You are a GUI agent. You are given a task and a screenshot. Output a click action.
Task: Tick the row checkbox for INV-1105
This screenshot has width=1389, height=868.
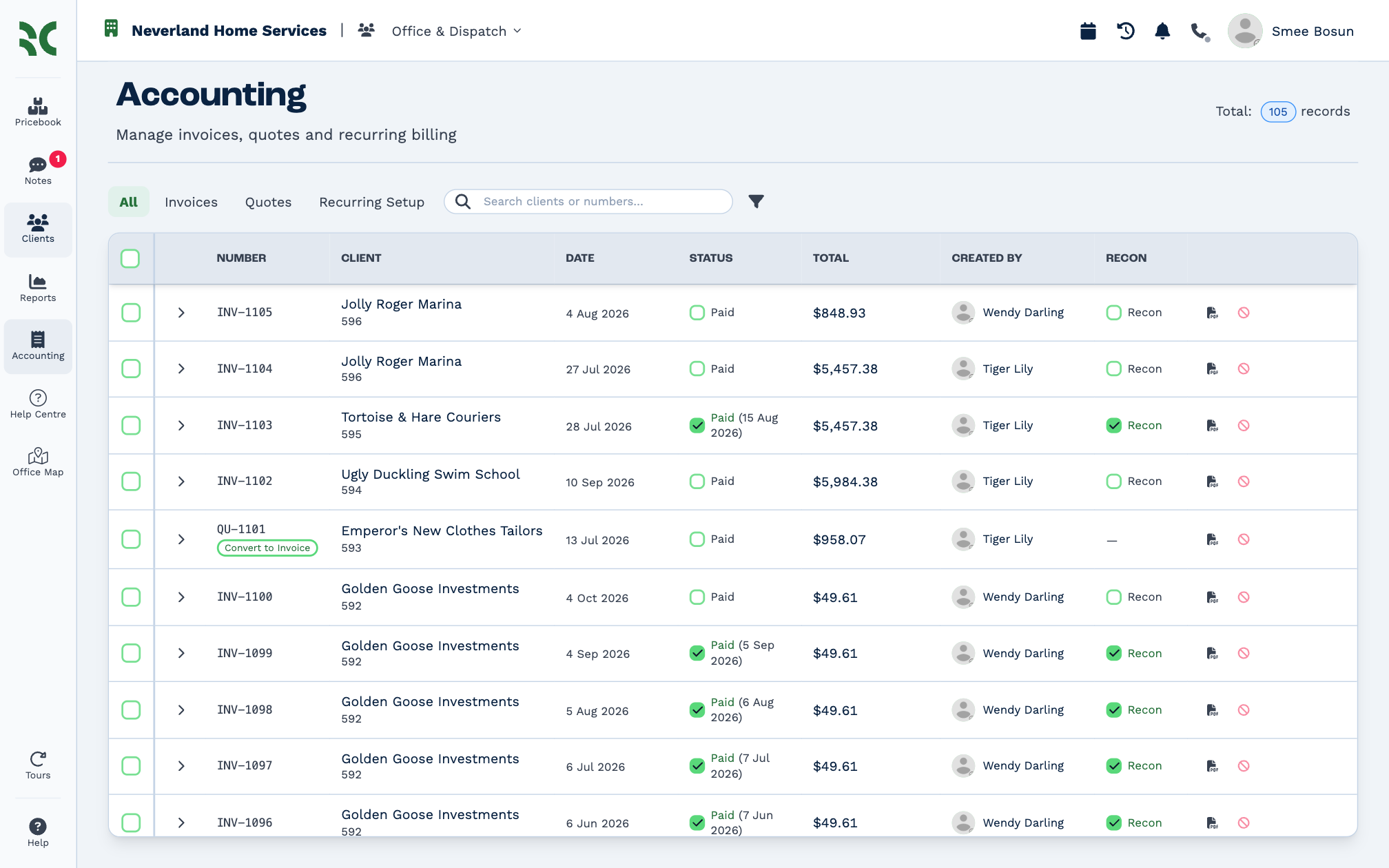pos(131,313)
